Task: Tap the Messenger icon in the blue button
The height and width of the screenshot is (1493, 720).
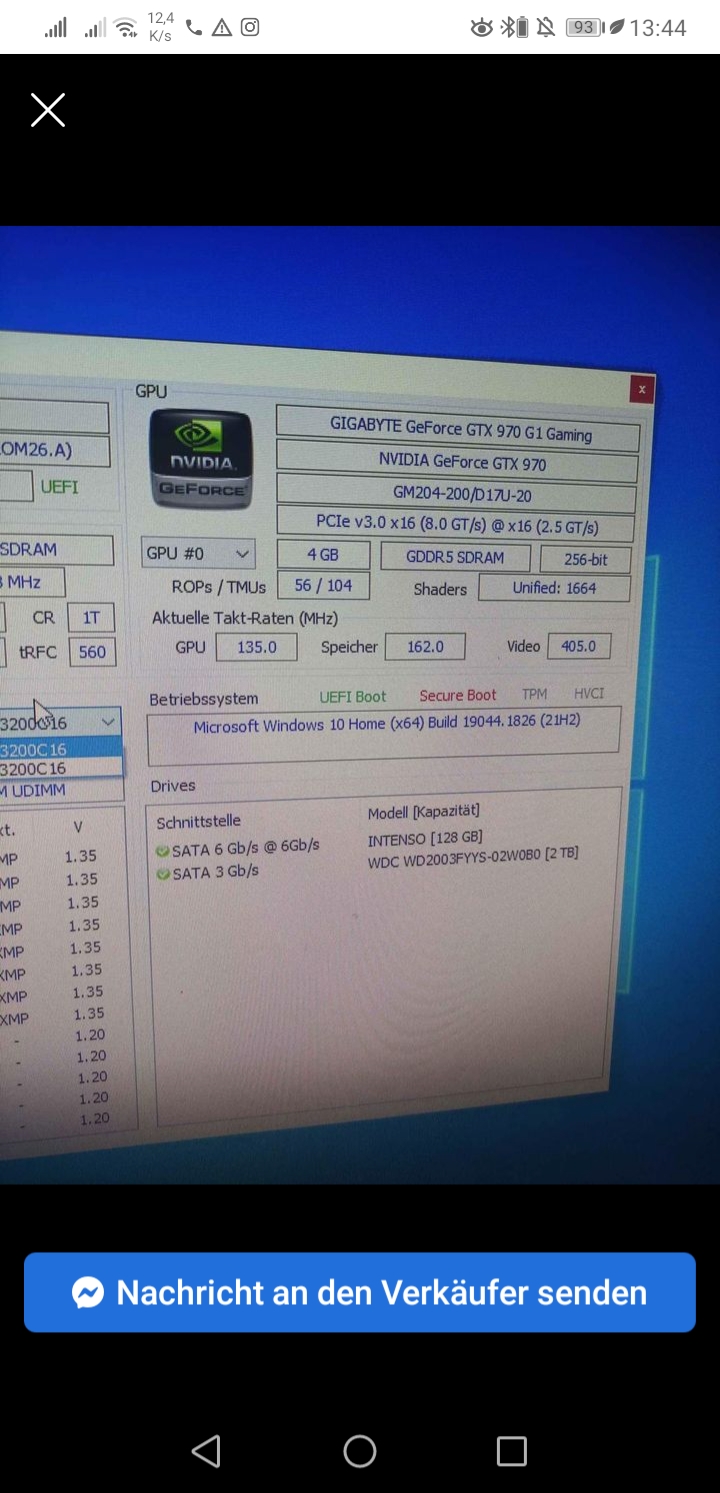Action: click(88, 1293)
